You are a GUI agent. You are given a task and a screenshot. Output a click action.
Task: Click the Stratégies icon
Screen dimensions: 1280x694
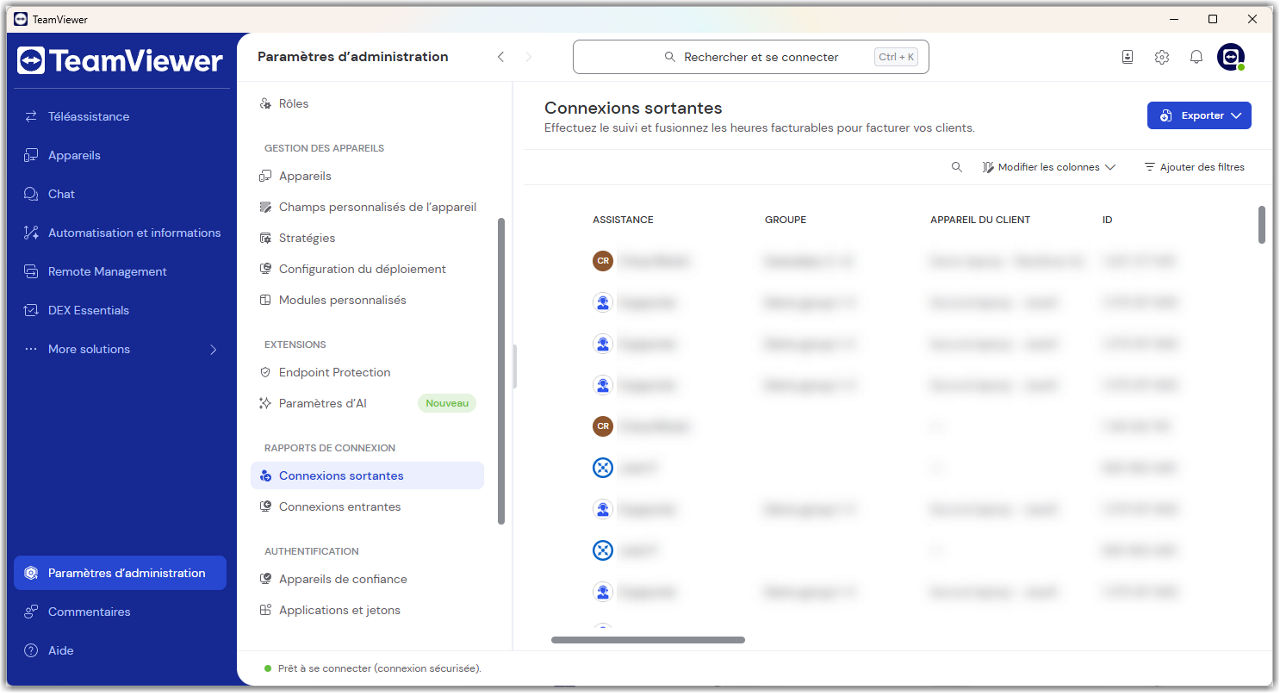click(265, 238)
